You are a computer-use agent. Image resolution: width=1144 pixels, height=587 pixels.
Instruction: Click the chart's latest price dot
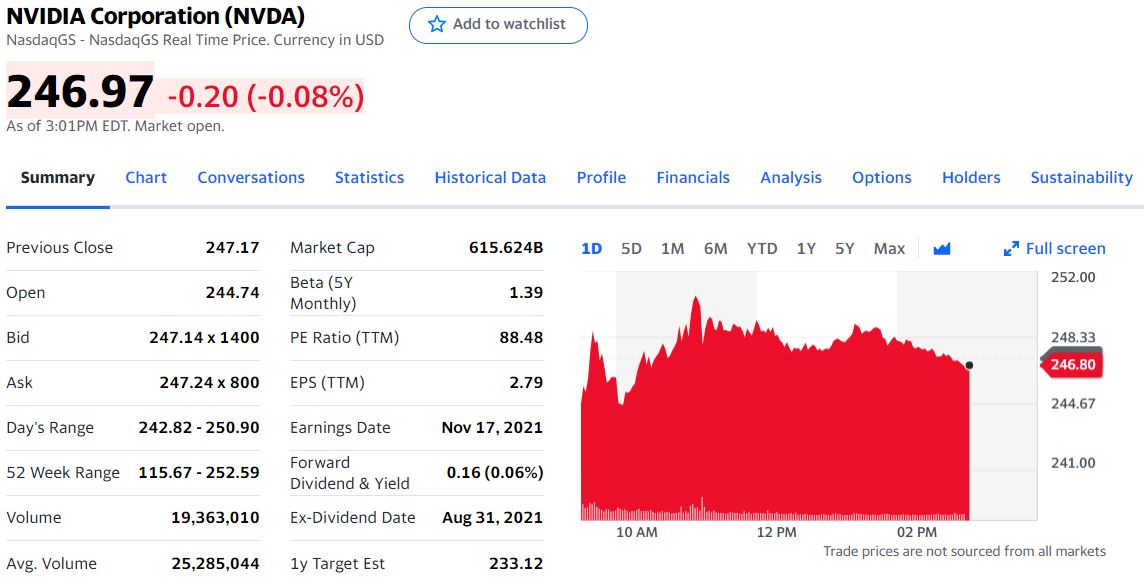pyautogui.click(x=969, y=365)
